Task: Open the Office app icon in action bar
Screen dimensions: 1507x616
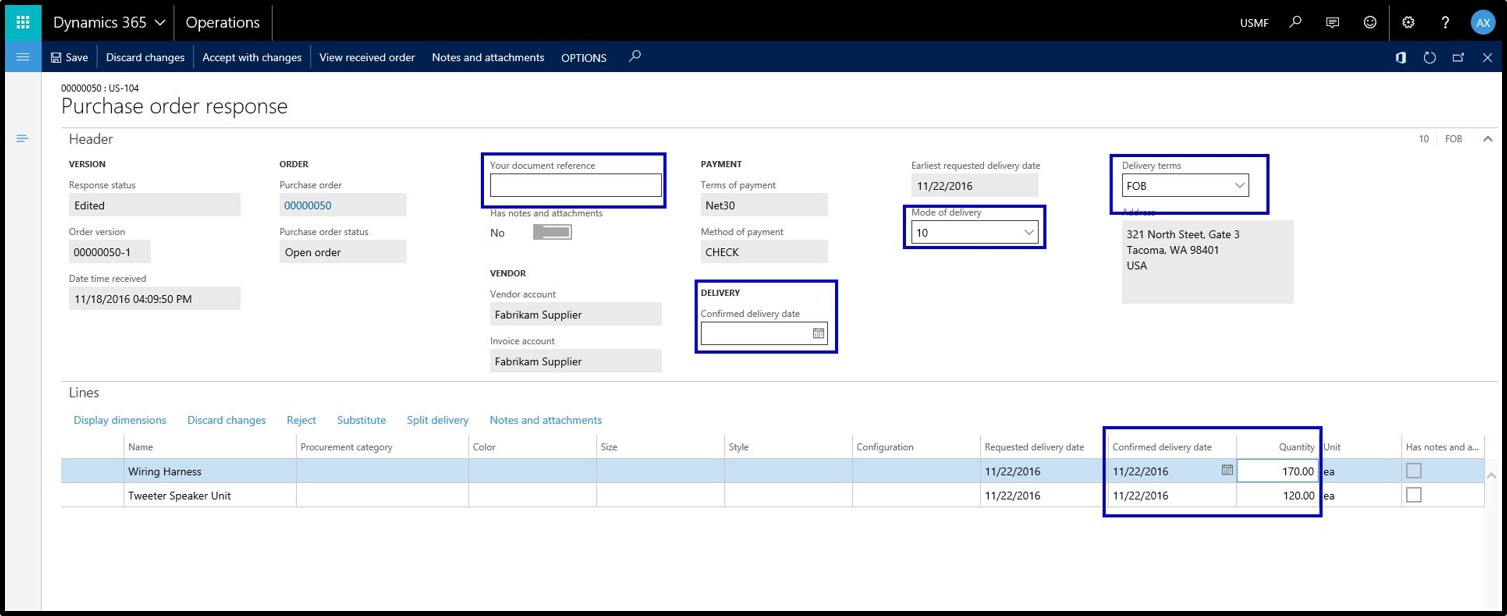Action: 1401,58
